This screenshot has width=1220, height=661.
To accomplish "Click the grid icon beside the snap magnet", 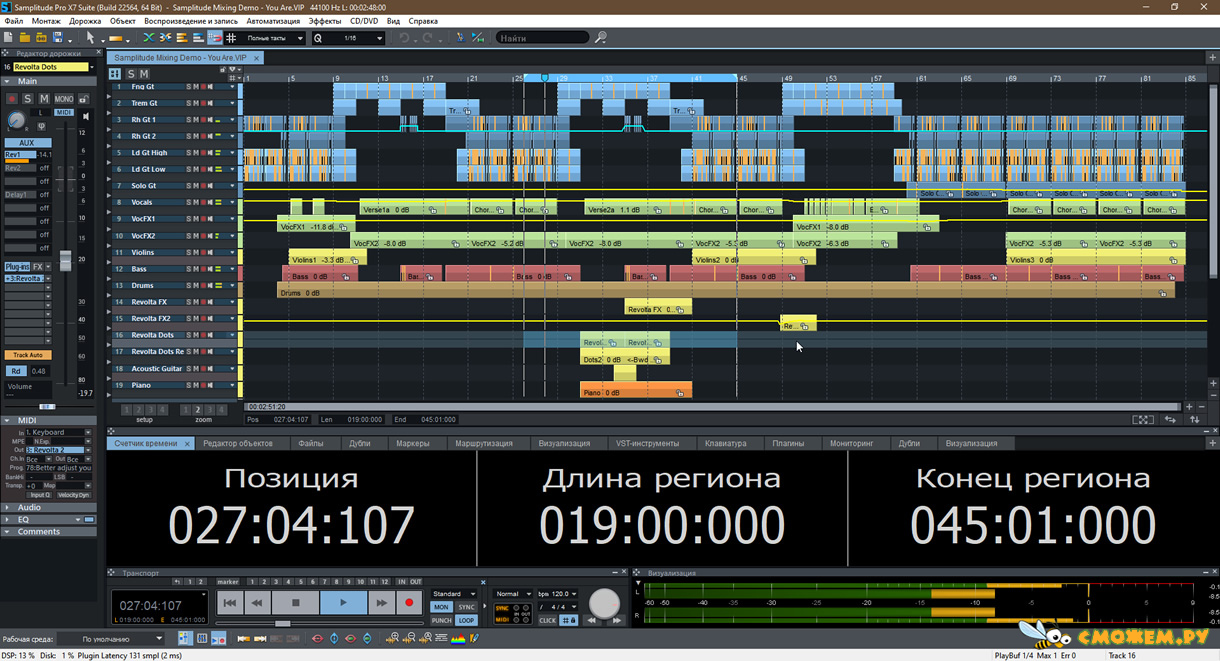I will pyautogui.click(x=231, y=38).
